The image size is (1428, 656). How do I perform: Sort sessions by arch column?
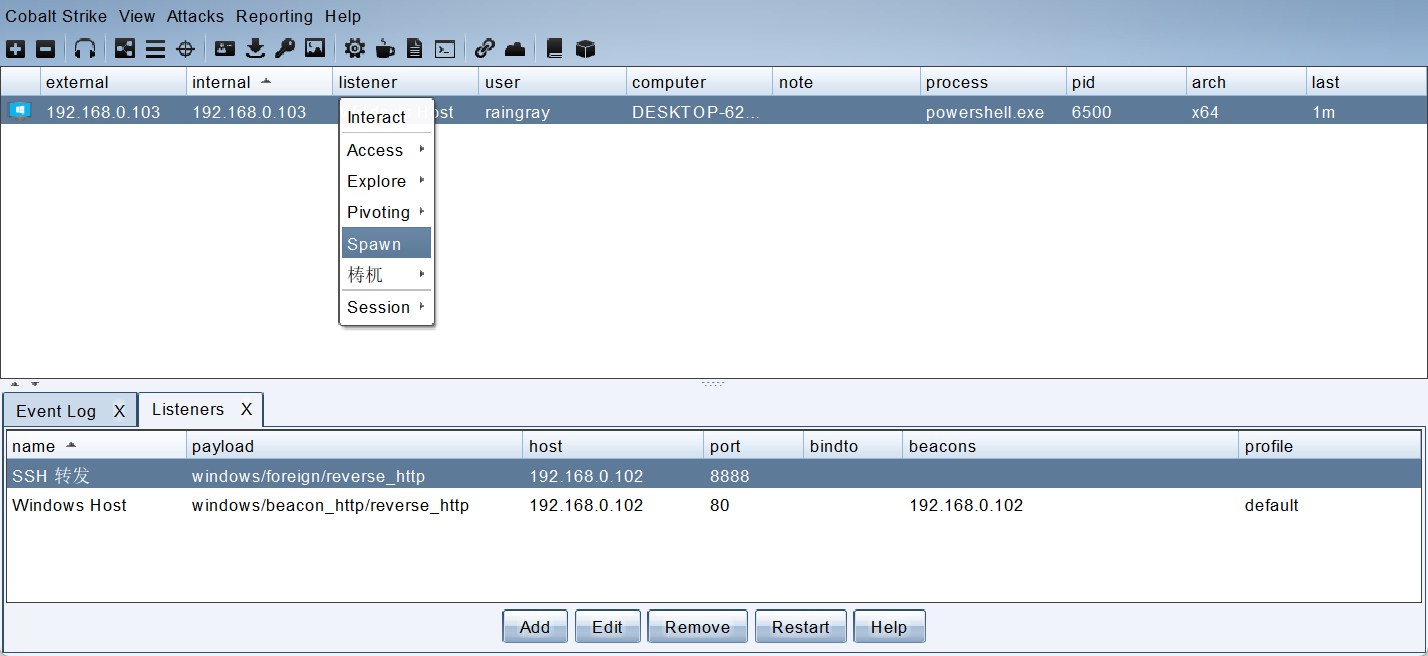1246,82
